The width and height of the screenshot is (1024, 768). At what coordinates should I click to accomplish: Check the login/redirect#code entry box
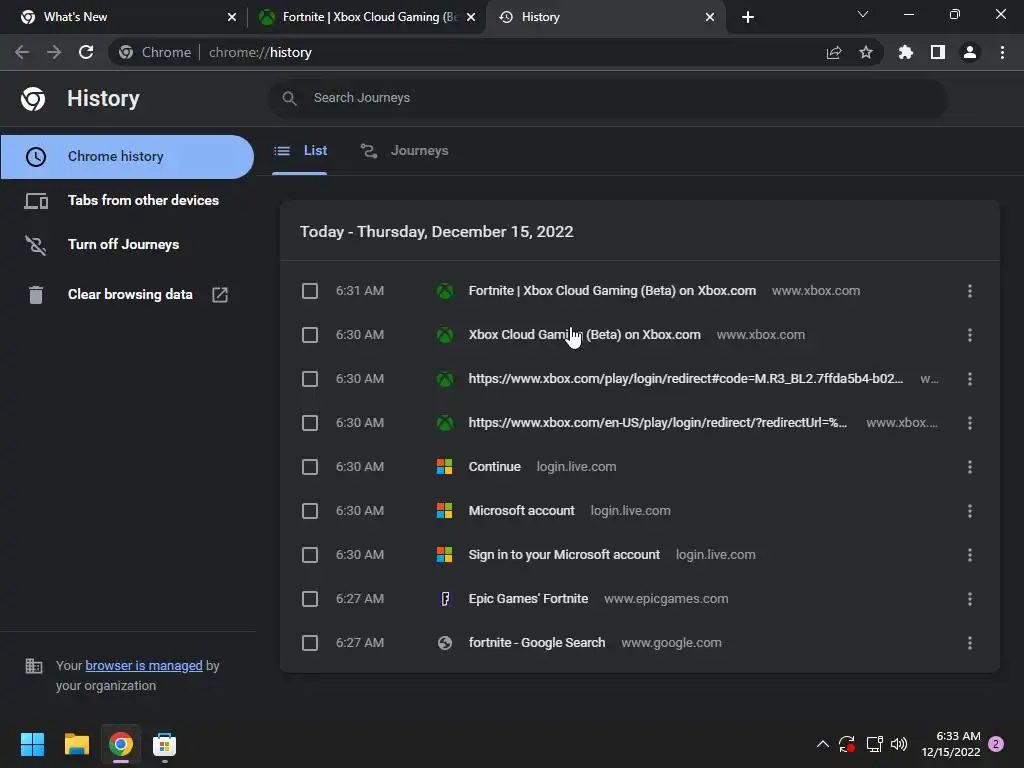coord(310,379)
